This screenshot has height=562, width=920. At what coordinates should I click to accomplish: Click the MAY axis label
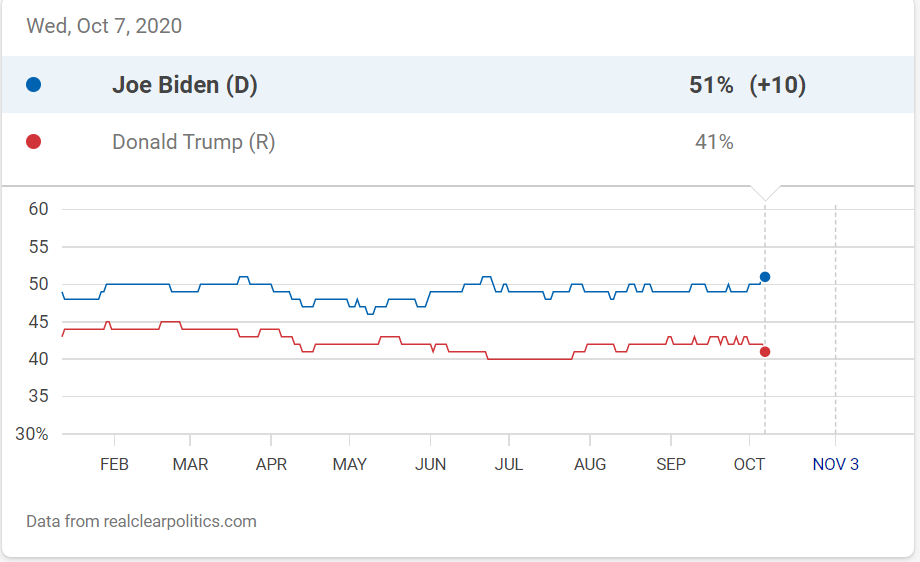[x=349, y=464]
